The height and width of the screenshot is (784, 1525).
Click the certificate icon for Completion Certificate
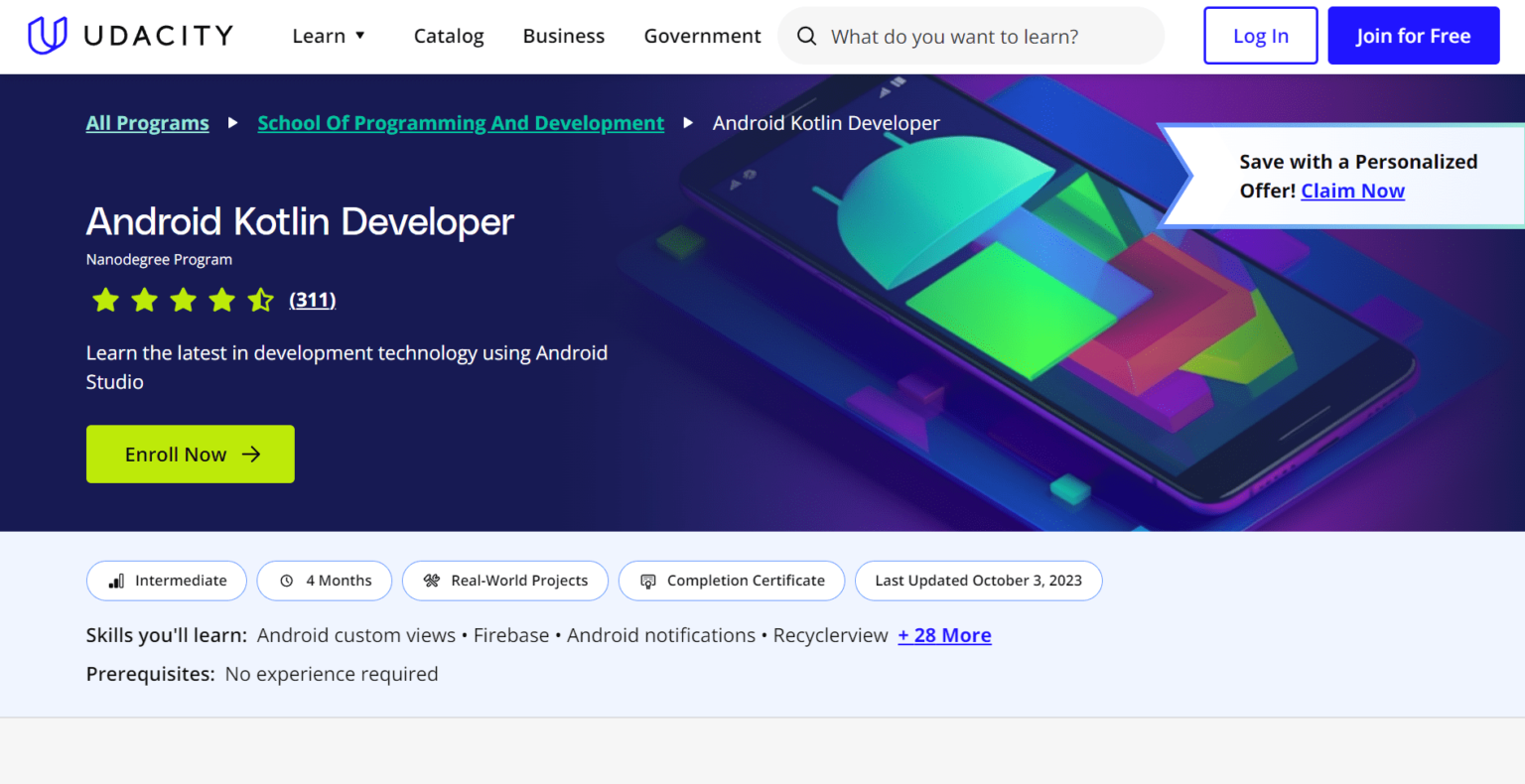648,581
